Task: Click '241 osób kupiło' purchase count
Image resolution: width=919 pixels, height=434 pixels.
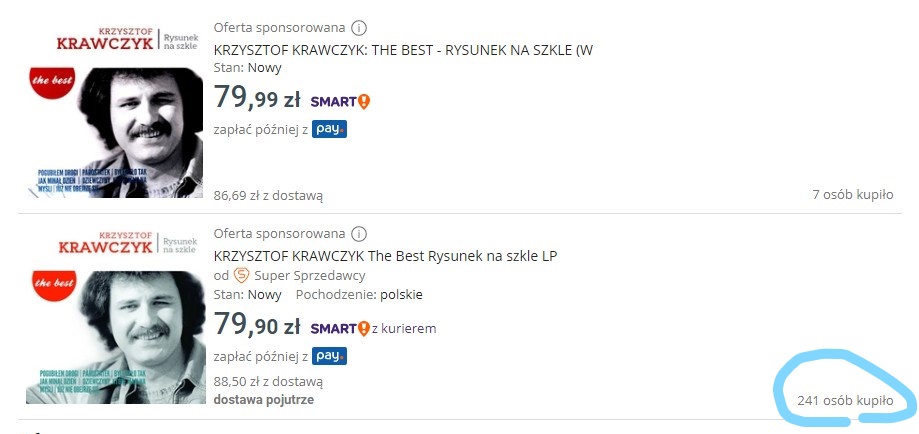Action: [845, 400]
